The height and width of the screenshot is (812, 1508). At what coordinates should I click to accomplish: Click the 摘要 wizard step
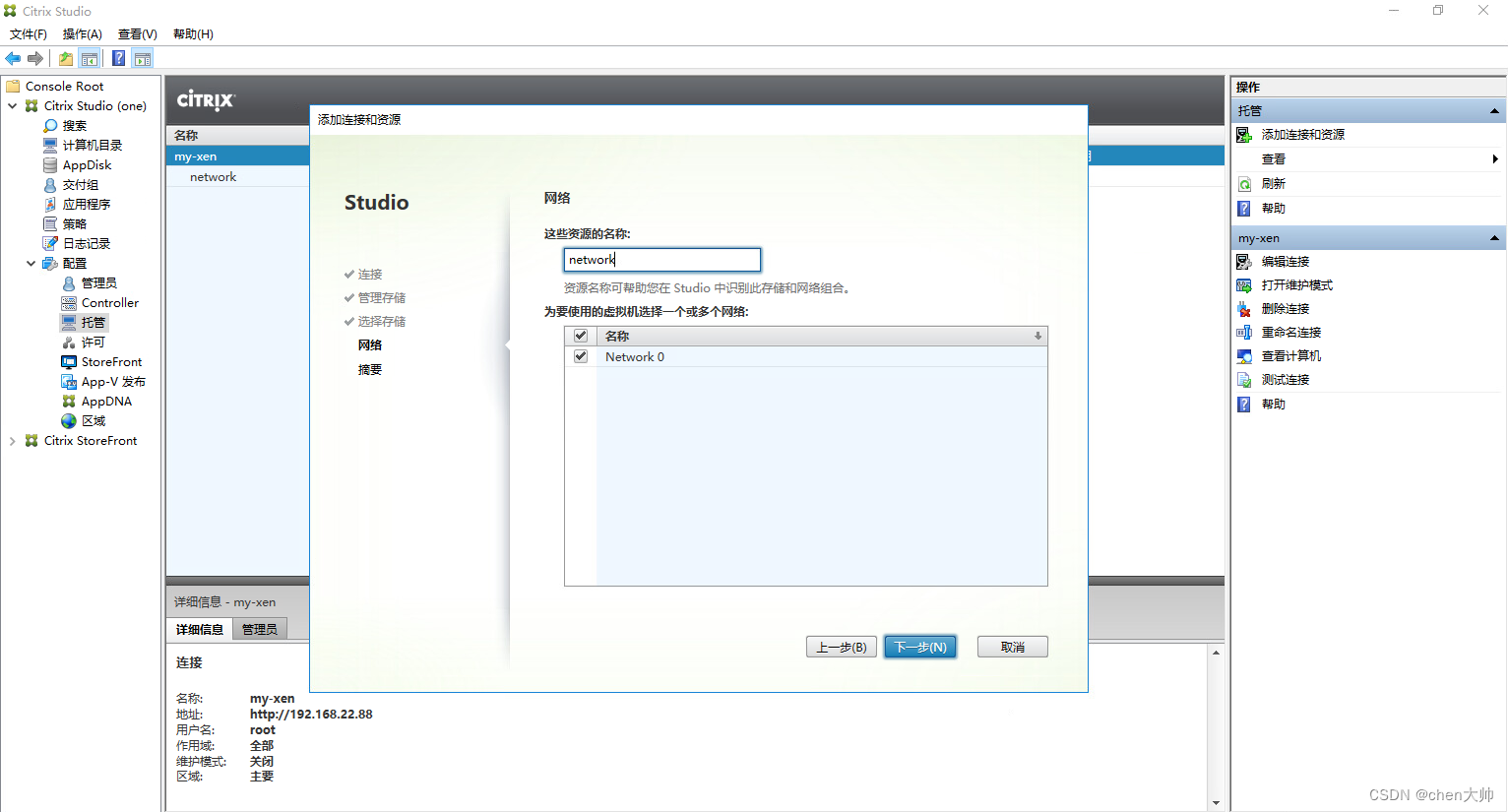pyautogui.click(x=369, y=370)
